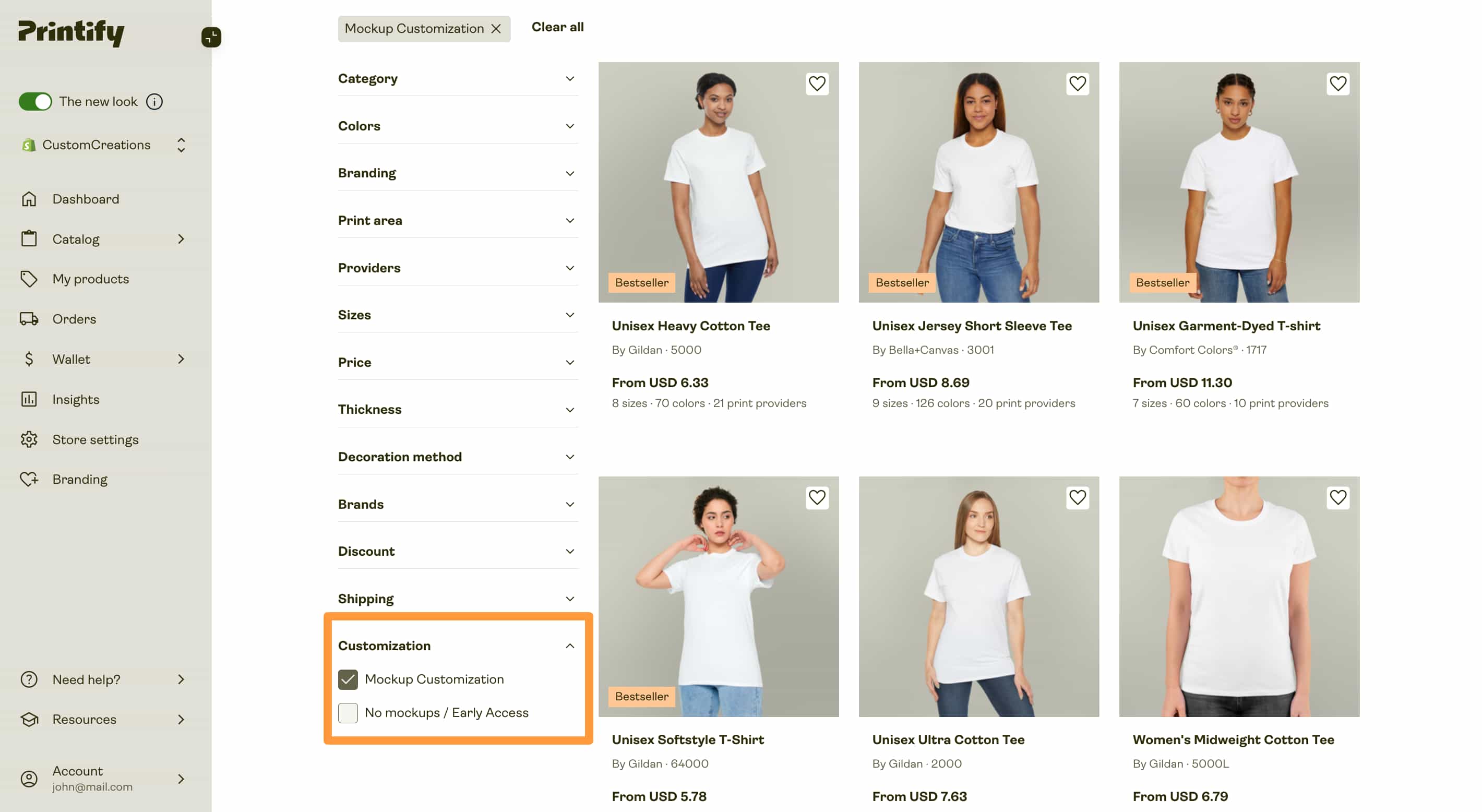Favorite the Unisex Heavy Cotton Tee heart icon

click(816, 84)
